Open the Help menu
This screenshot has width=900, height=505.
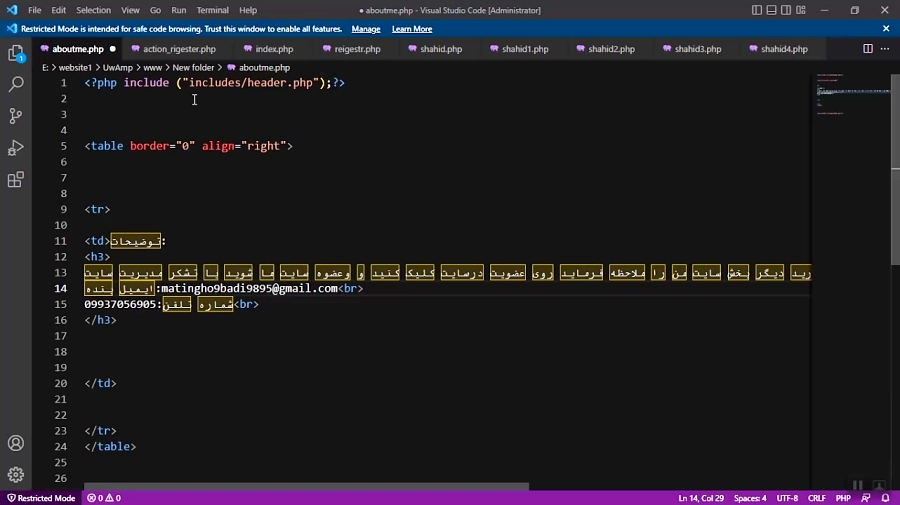click(248, 10)
